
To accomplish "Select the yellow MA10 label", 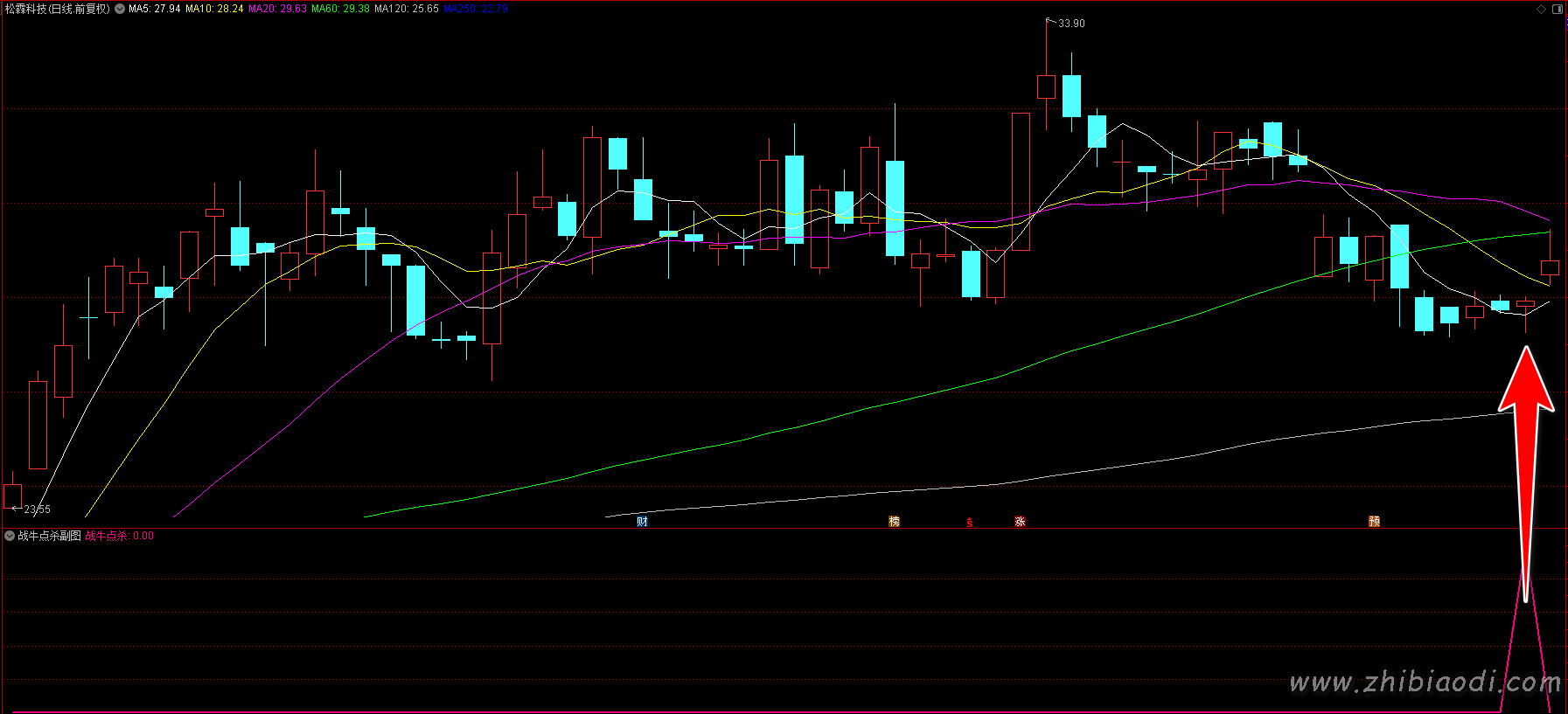I will click(214, 9).
